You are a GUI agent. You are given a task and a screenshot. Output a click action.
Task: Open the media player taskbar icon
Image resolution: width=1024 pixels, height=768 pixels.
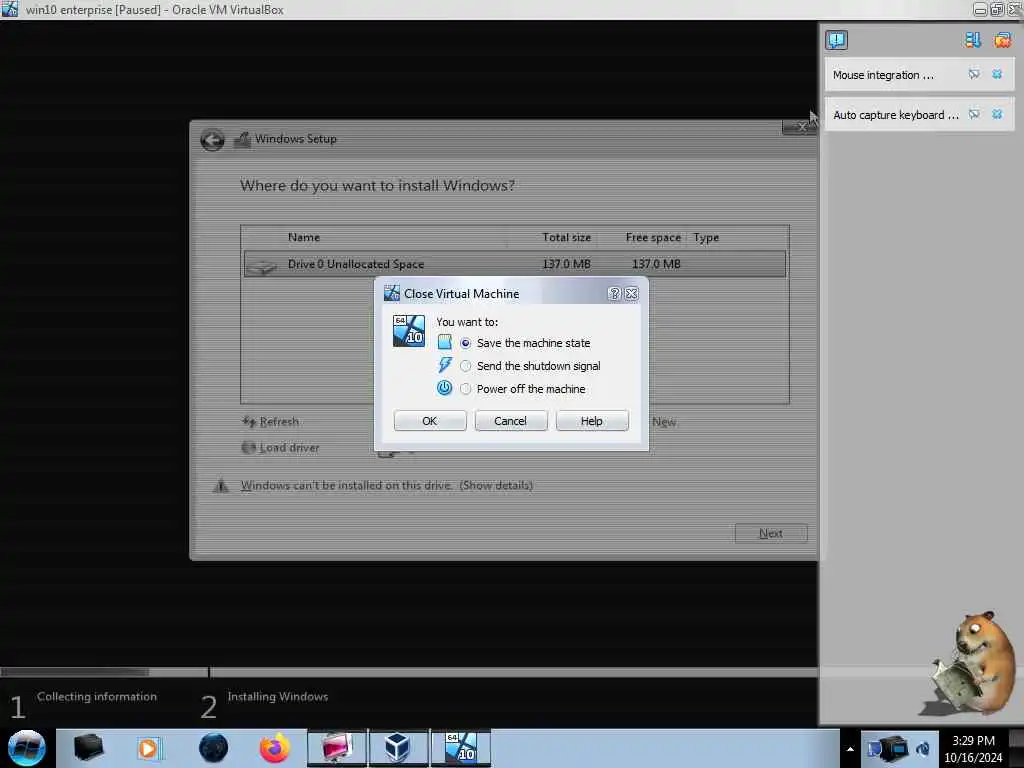pos(148,748)
